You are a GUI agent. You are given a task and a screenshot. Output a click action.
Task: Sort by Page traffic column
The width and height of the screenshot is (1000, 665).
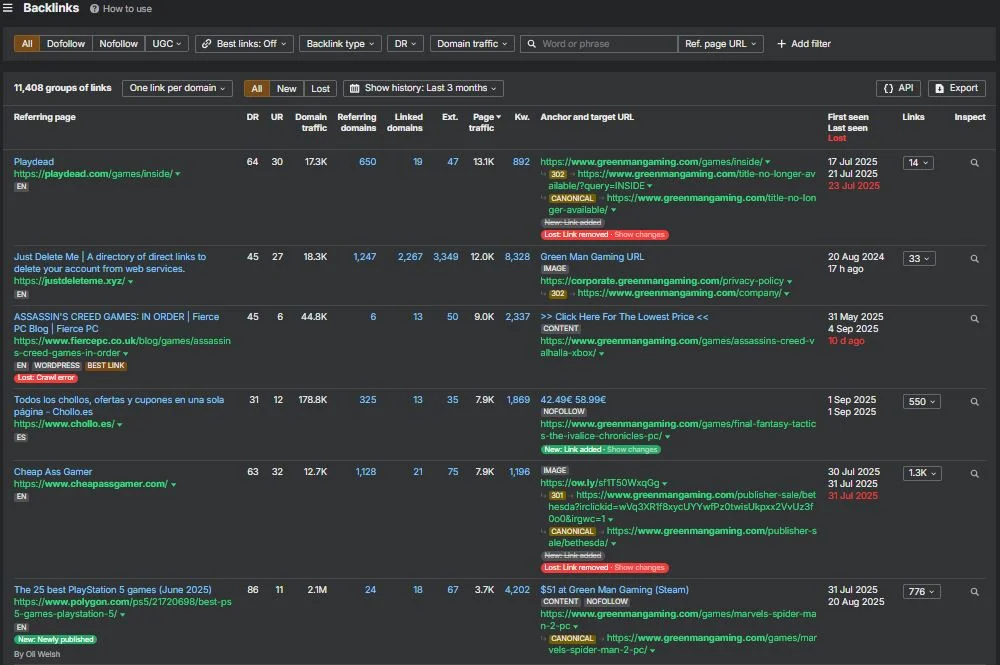(x=485, y=122)
